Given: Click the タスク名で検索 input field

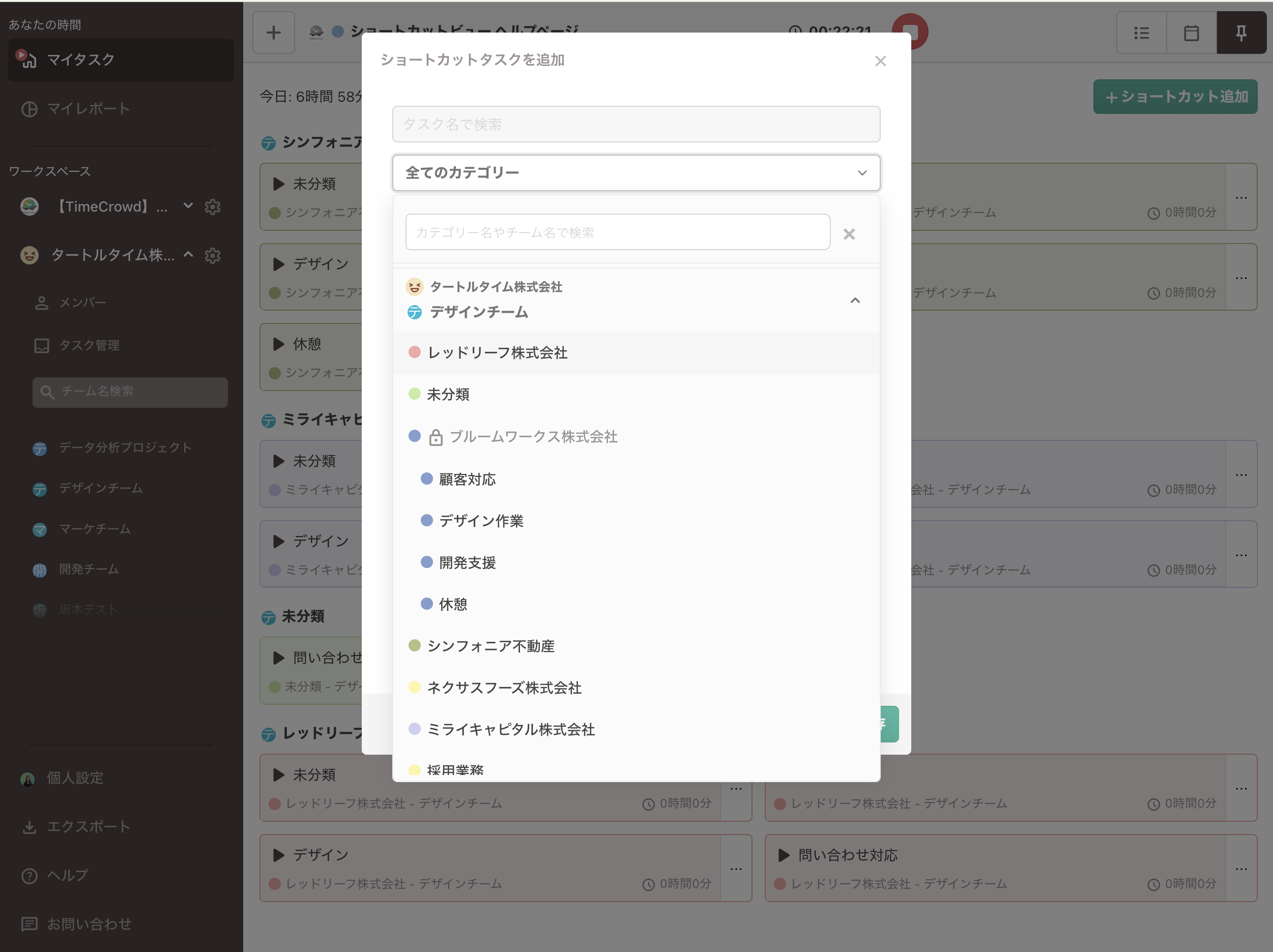Looking at the screenshot, I should click(635, 124).
